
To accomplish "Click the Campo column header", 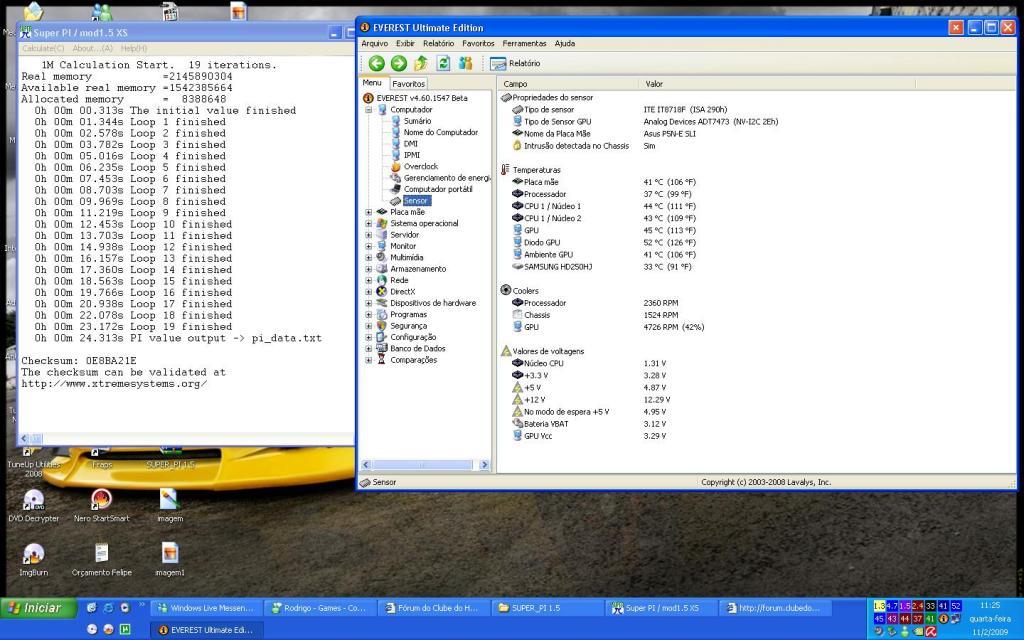I will [568, 84].
